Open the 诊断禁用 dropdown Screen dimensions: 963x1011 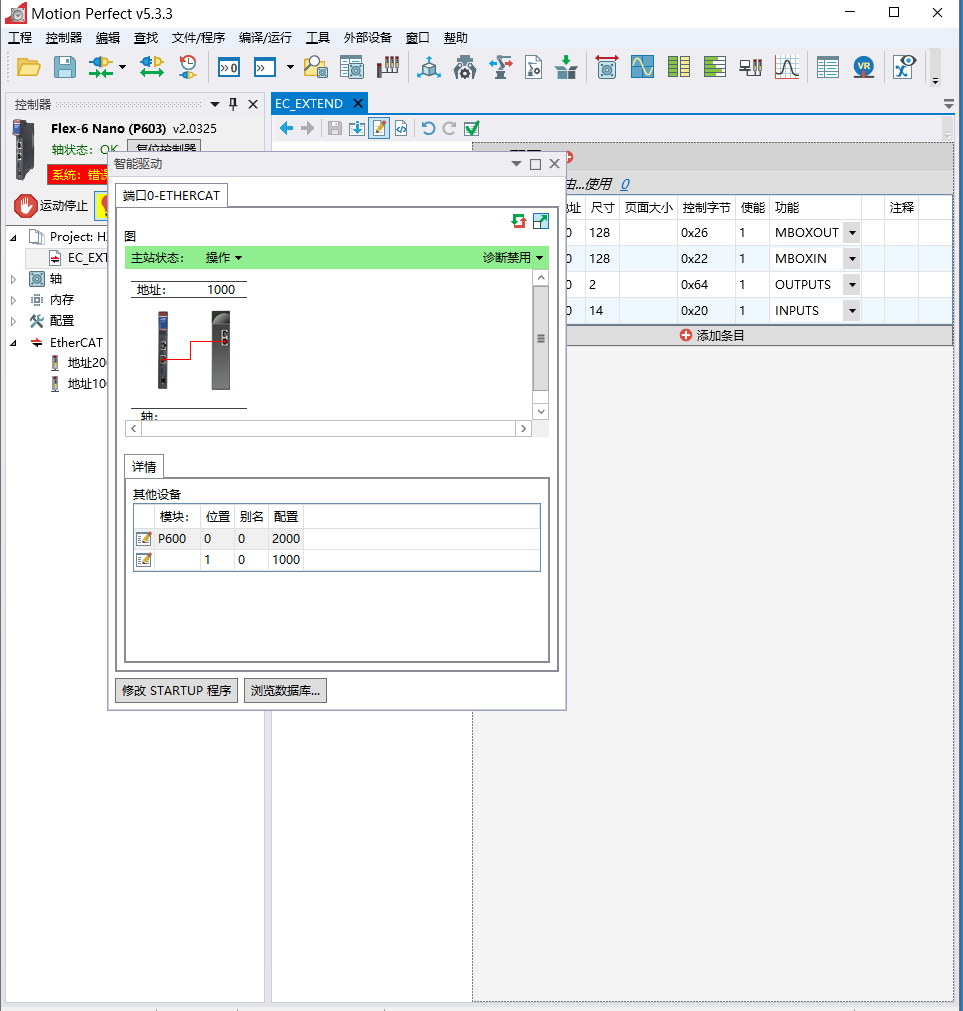[513, 258]
